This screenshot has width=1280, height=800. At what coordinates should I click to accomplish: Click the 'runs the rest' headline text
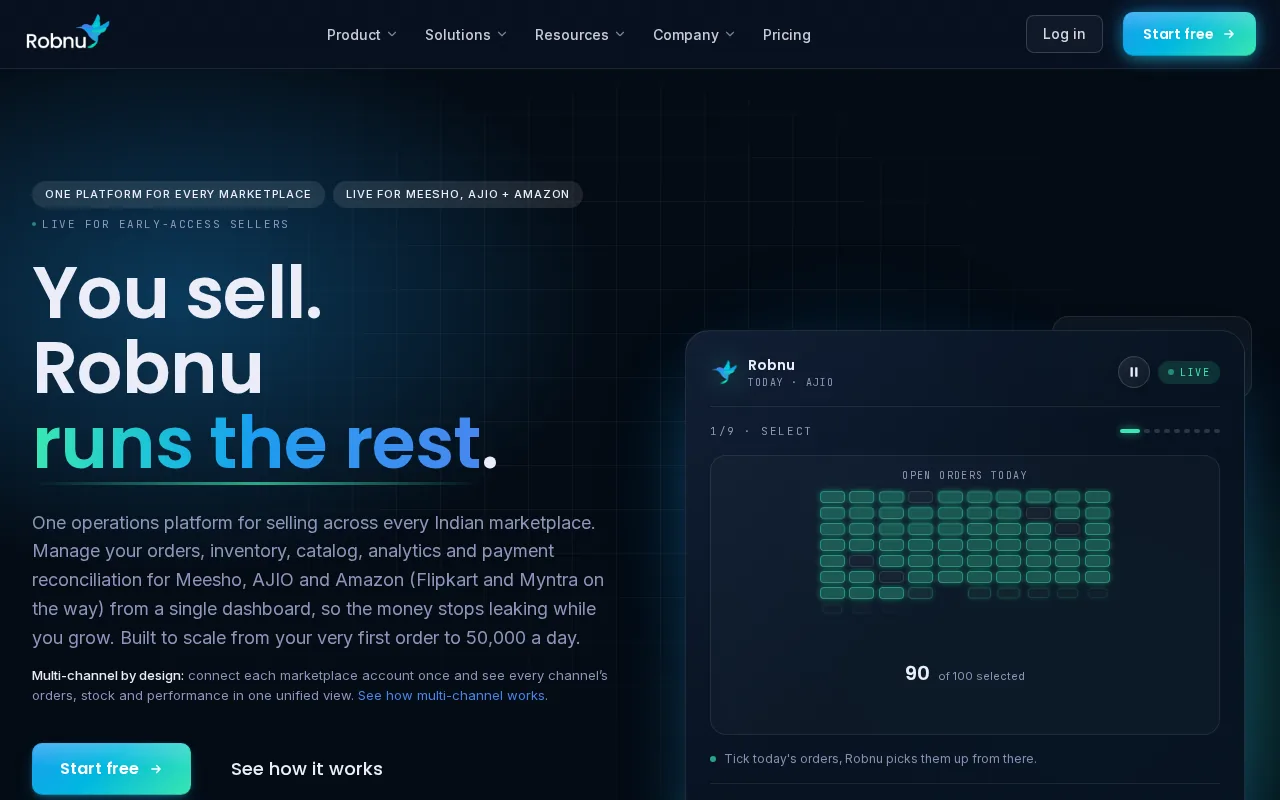(257, 442)
